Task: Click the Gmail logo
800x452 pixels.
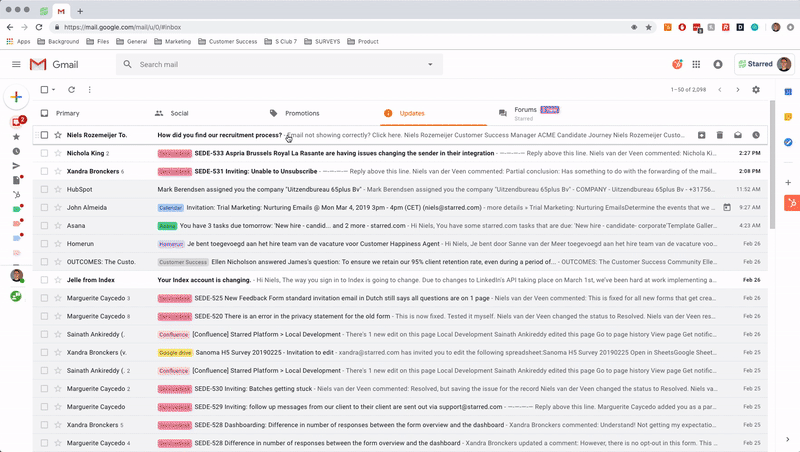Action: 54,64
